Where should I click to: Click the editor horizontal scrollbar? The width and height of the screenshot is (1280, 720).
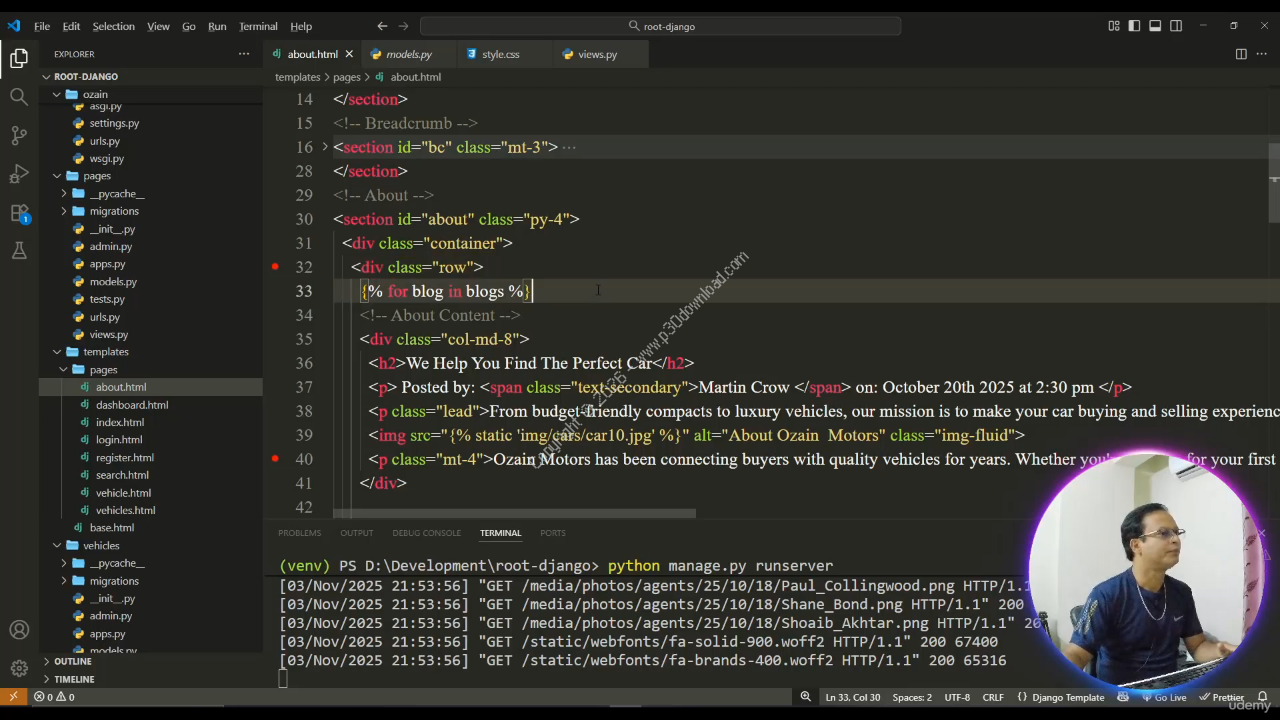click(x=515, y=514)
